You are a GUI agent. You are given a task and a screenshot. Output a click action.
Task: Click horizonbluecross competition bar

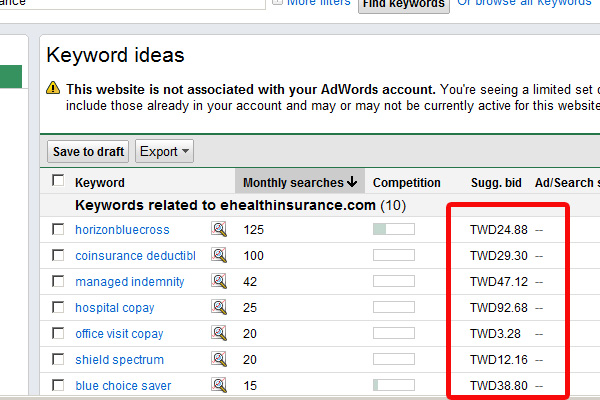394,229
